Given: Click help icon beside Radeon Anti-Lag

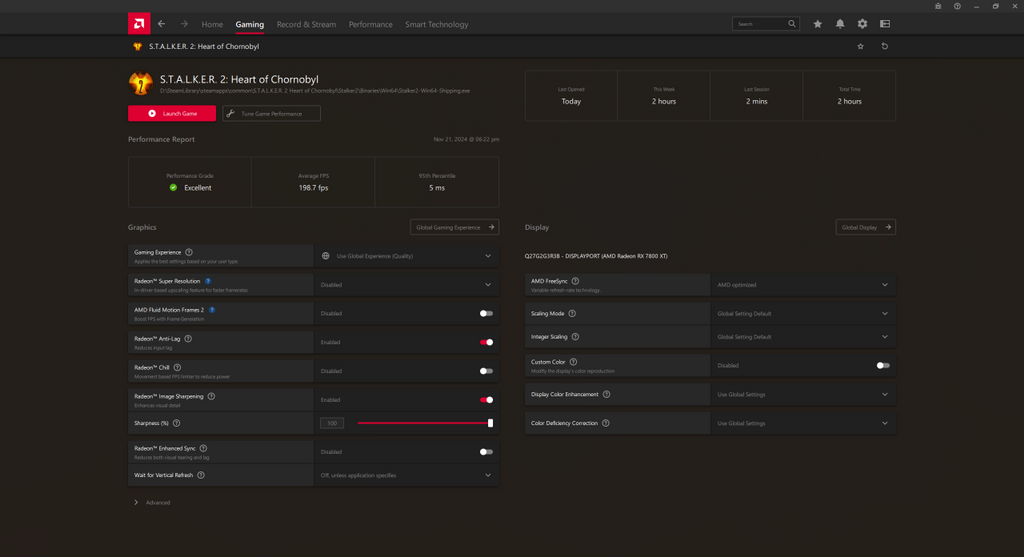Looking at the screenshot, I should pyautogui.click(x=188, y=339).
